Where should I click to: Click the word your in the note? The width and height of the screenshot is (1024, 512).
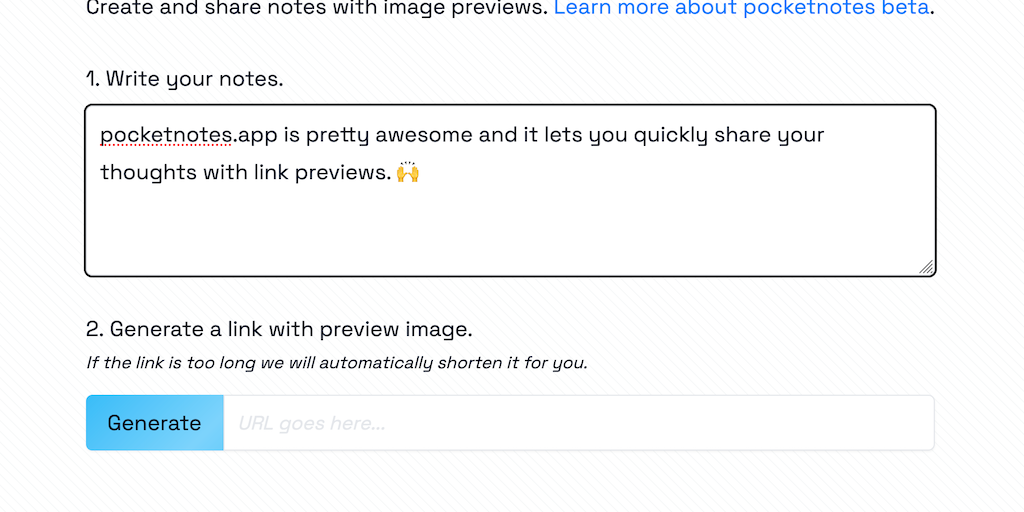[x=802, y=135]
